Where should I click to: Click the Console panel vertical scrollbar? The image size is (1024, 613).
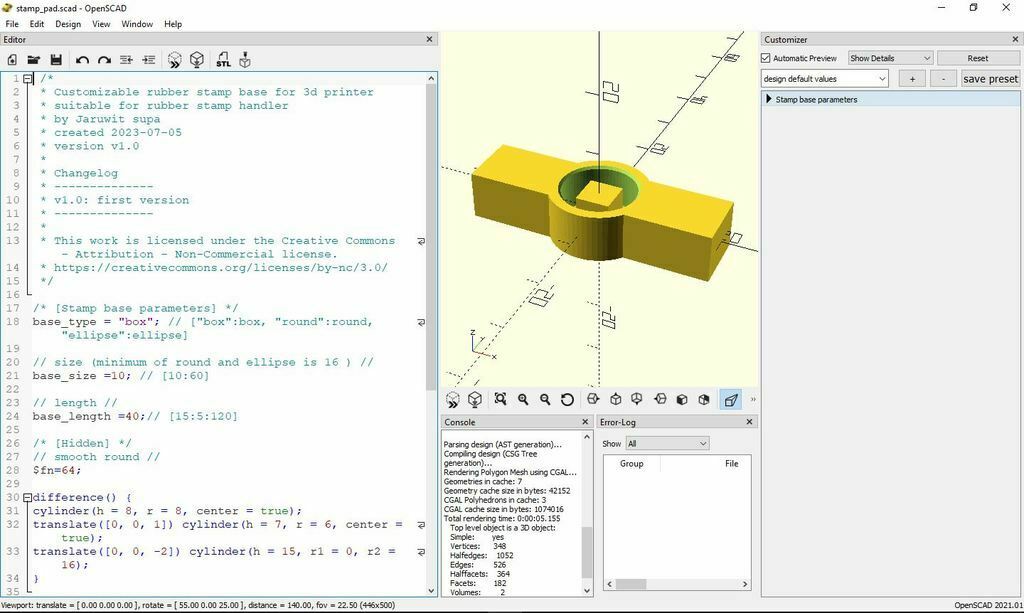pos(587,550)
